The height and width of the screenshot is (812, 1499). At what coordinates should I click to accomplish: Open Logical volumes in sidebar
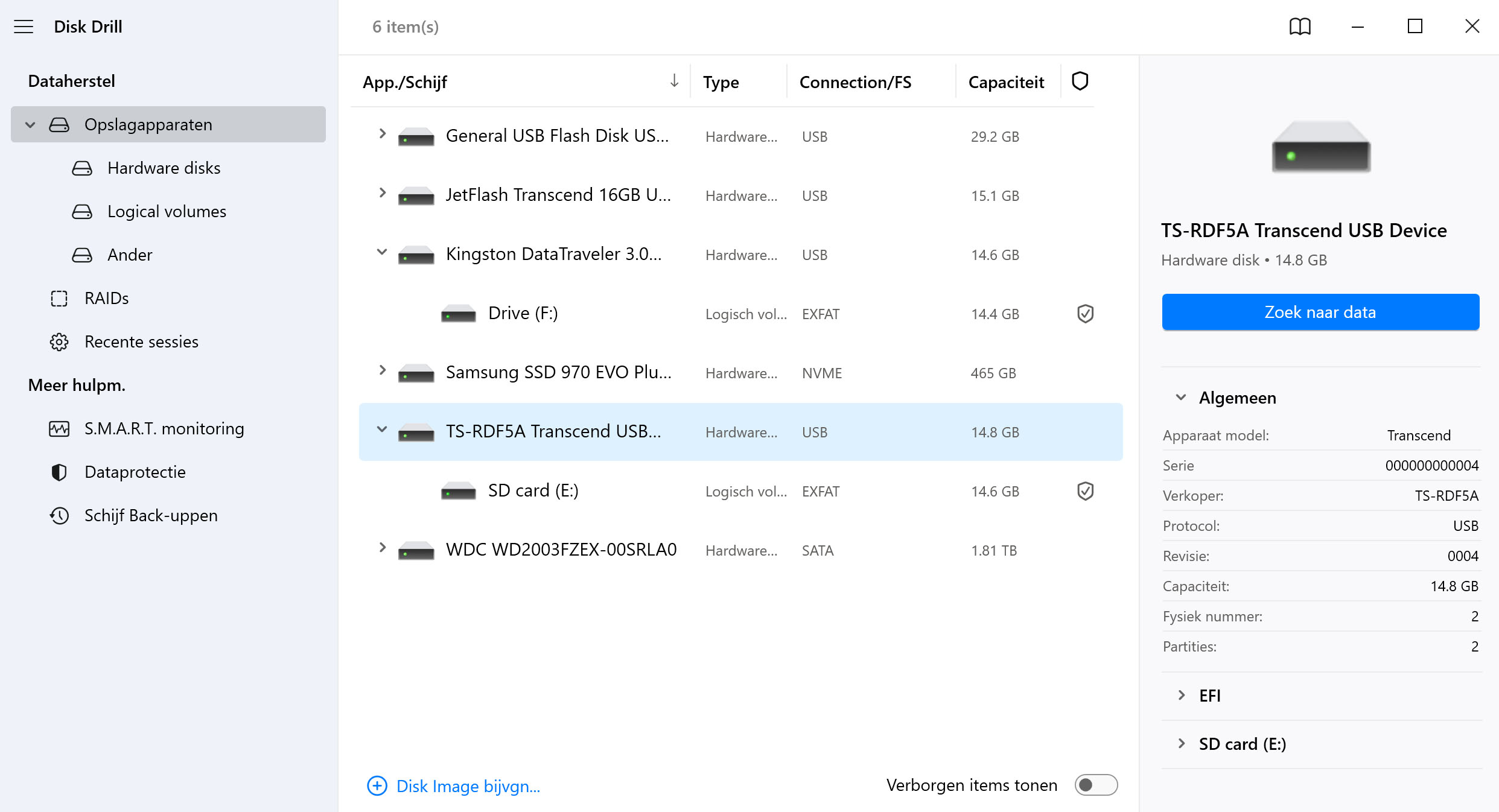168,212
